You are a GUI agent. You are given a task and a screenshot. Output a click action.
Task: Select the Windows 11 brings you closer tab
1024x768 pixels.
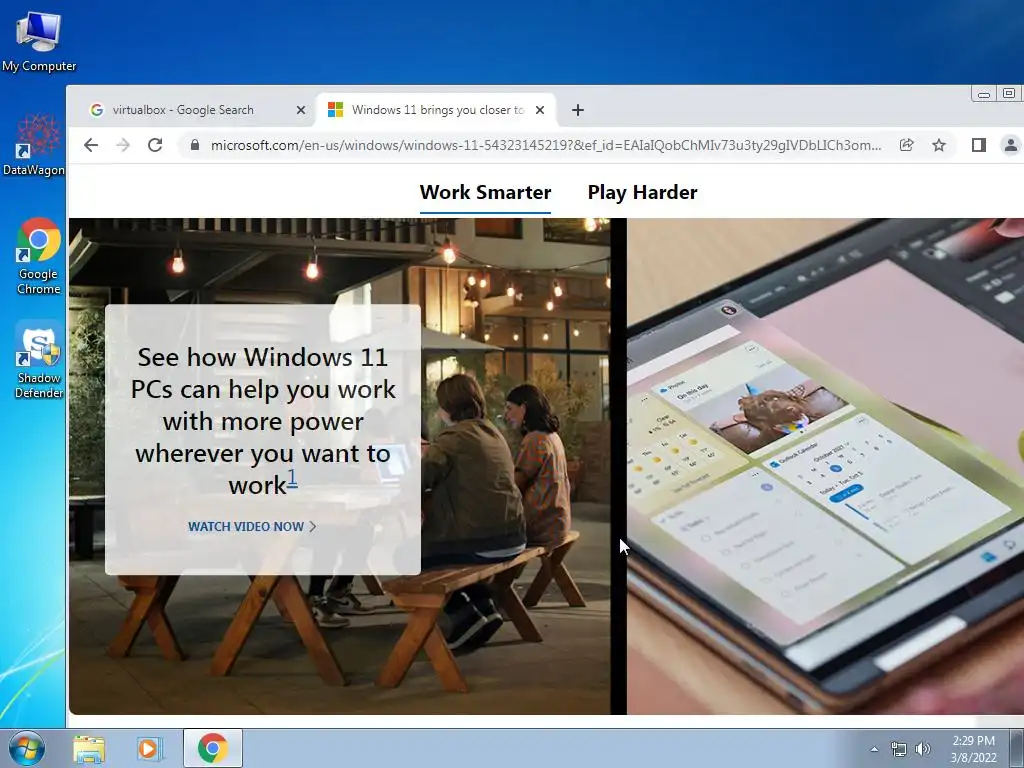coord(436,110)
